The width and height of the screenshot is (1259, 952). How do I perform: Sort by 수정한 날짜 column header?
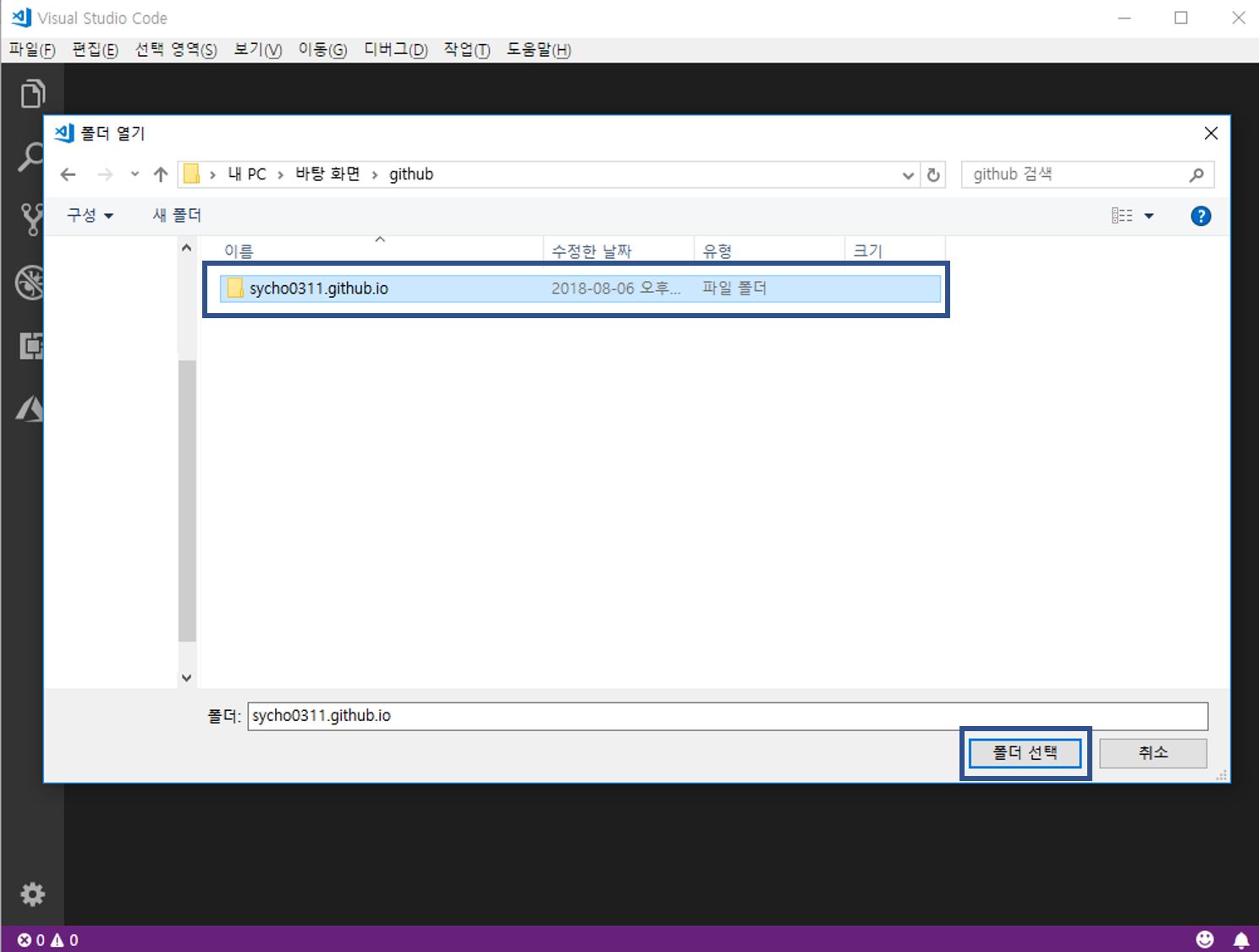point(619,251)
